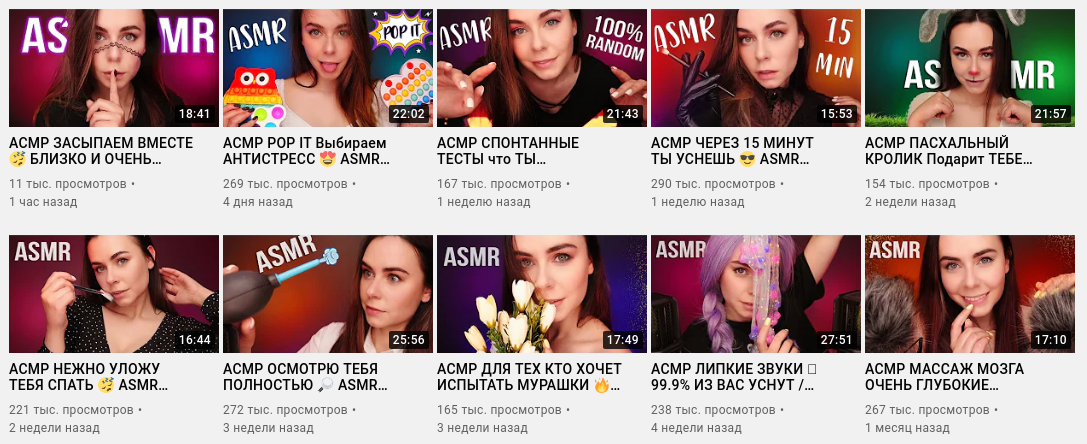This screenshot has height=444, width=1087.
Task: Click the АСМР ЛИПКИЕ ЗВУКИ title link
Action: point(733,377)
